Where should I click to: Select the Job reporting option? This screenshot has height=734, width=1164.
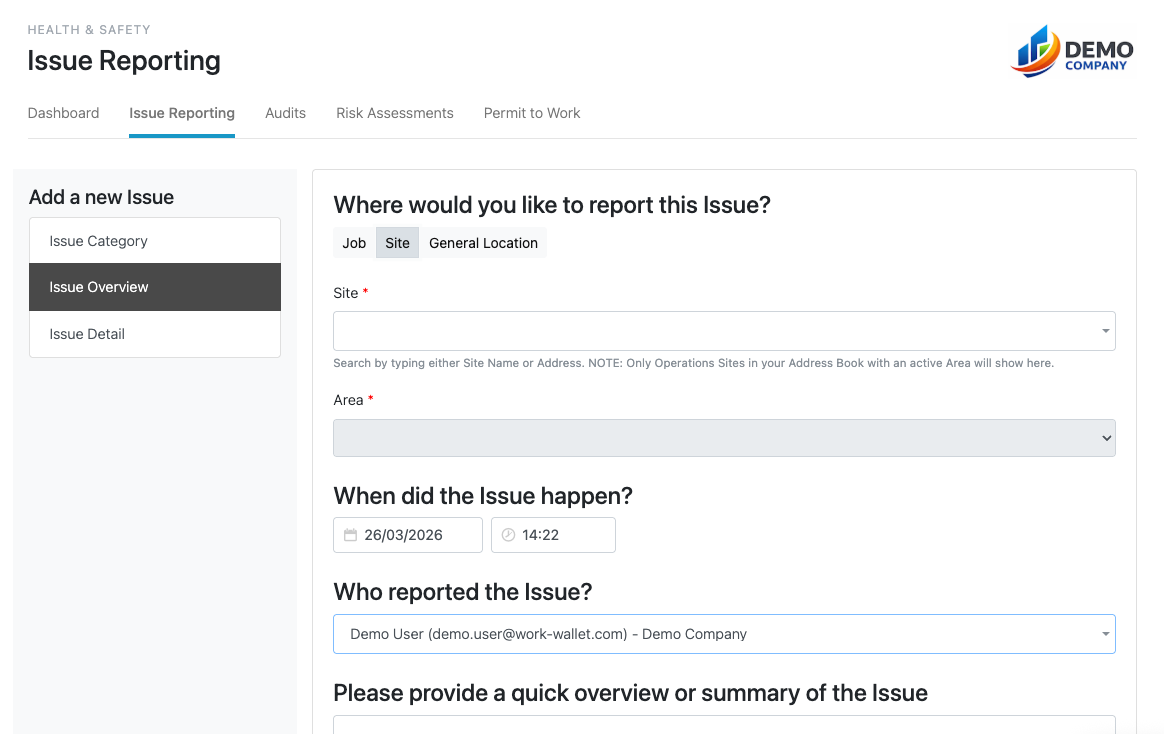[x=353, y=242]
